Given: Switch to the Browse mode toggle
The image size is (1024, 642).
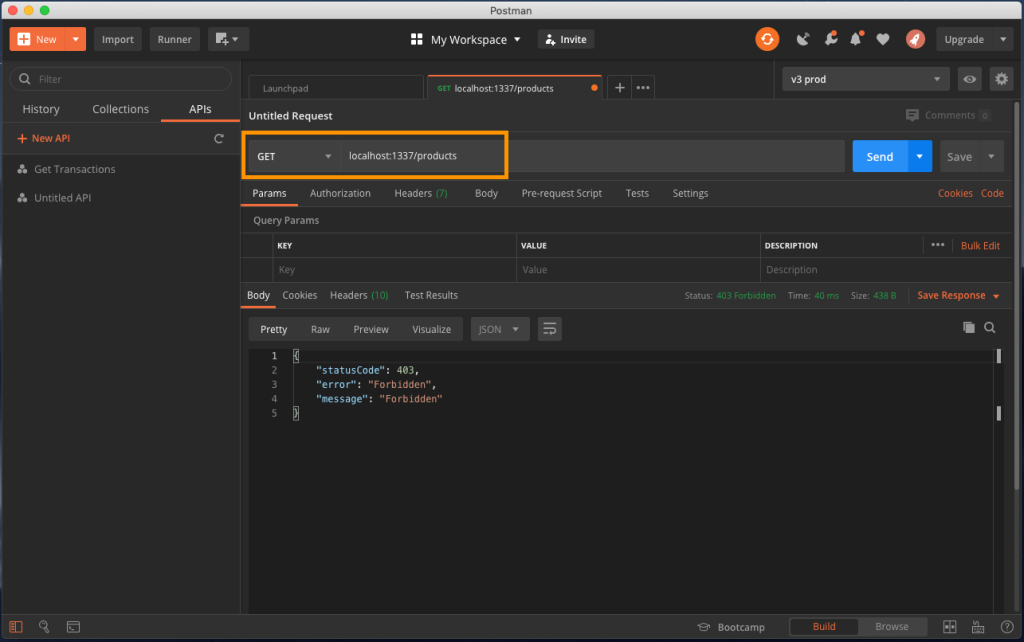Looking at the screenshot, I should pyautogui.click(x=892, y=626).
